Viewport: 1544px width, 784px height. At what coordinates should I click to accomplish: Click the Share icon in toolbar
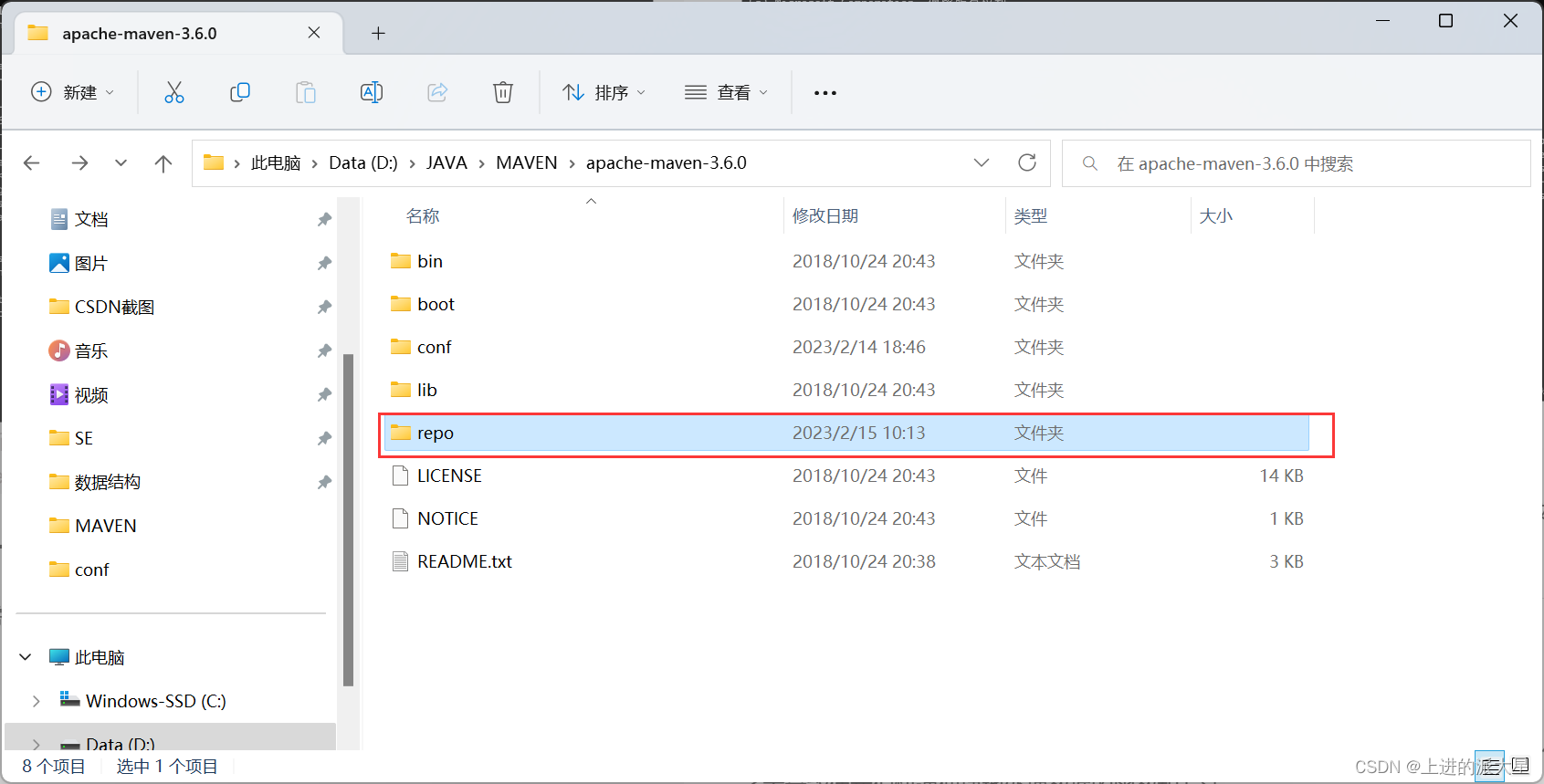pos(437,92)
